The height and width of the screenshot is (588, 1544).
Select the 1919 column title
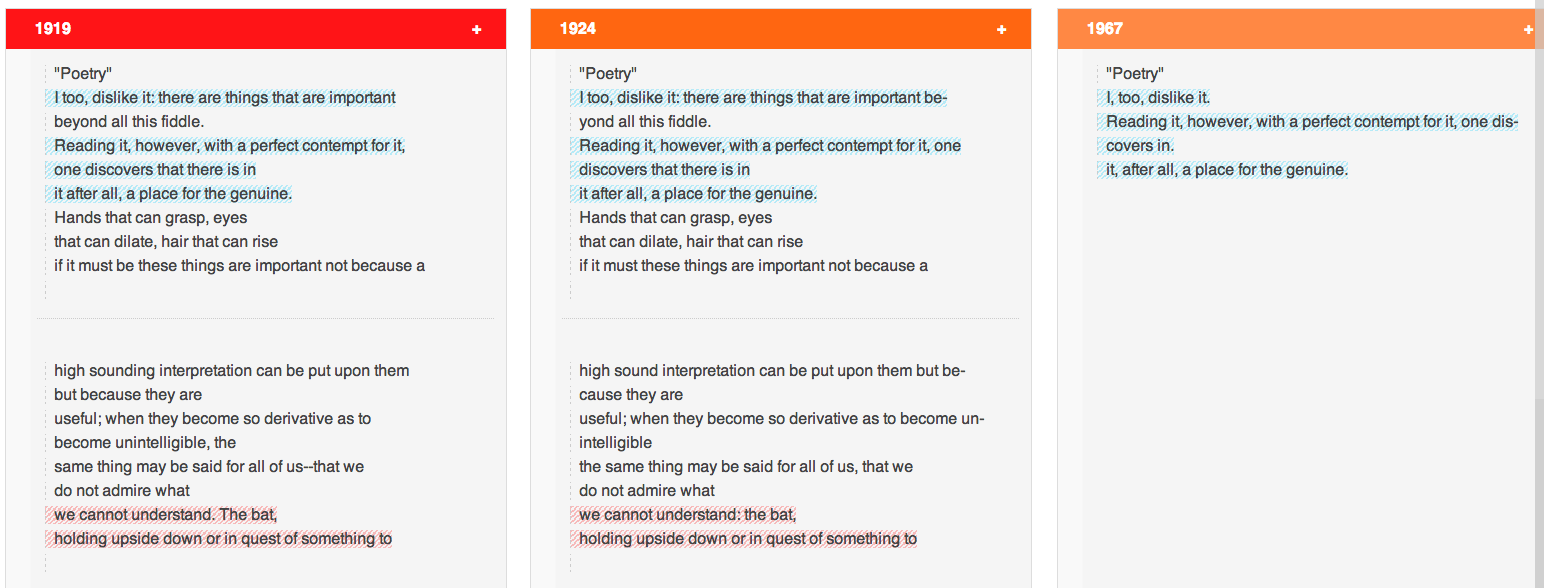tap(53, 29)
